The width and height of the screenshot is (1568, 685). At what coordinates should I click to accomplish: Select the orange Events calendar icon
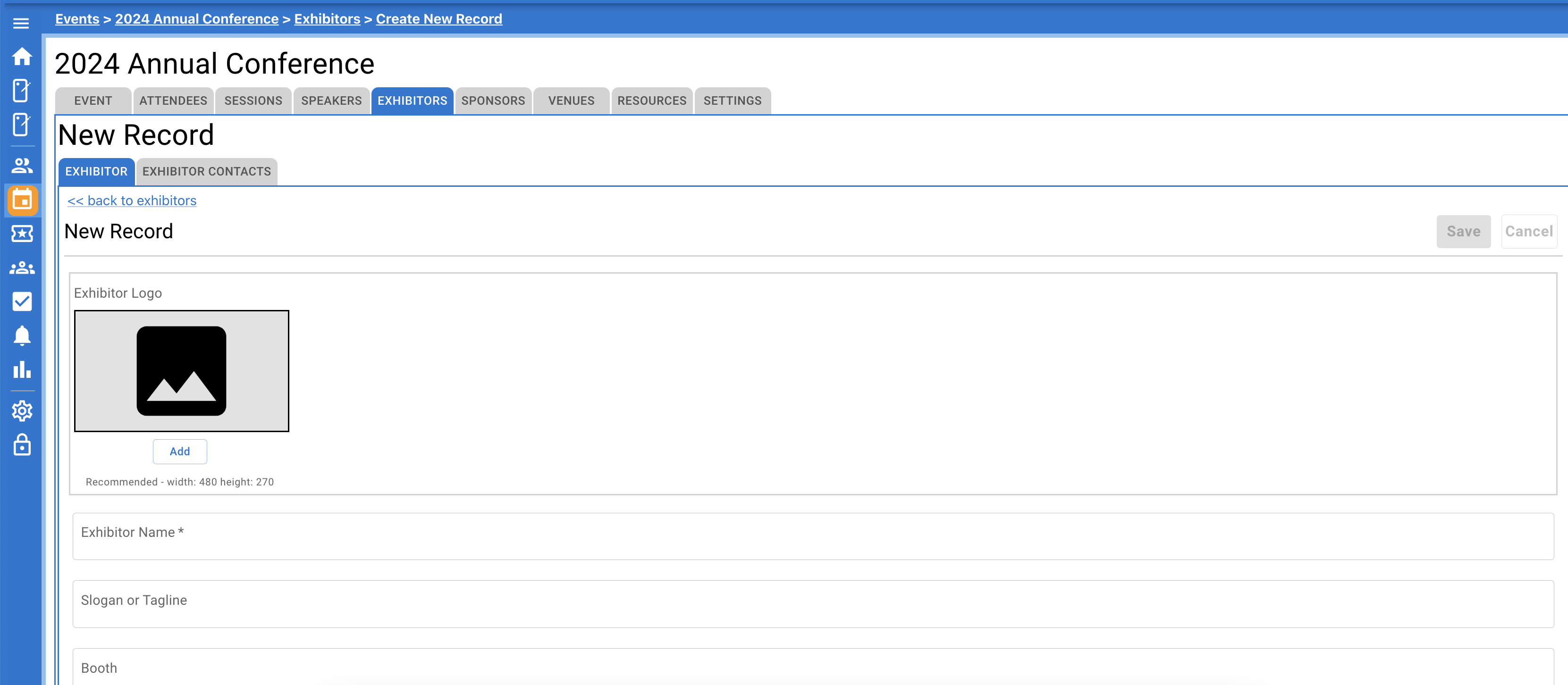22,201
